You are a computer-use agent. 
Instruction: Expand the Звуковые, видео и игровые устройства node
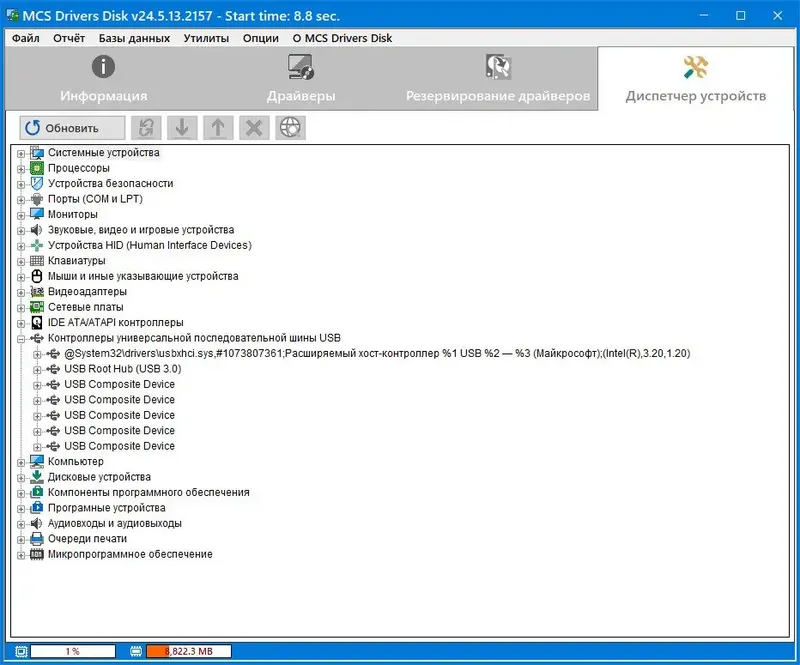coord(21,231)
